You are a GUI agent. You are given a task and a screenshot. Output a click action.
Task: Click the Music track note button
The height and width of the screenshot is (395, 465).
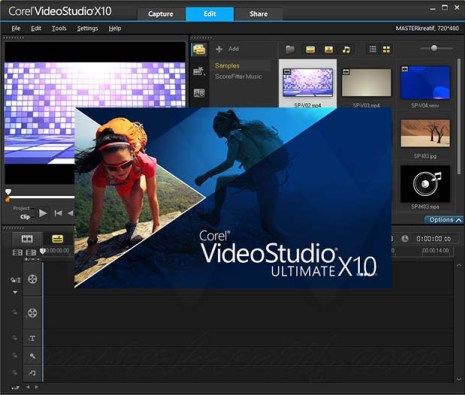32,373
